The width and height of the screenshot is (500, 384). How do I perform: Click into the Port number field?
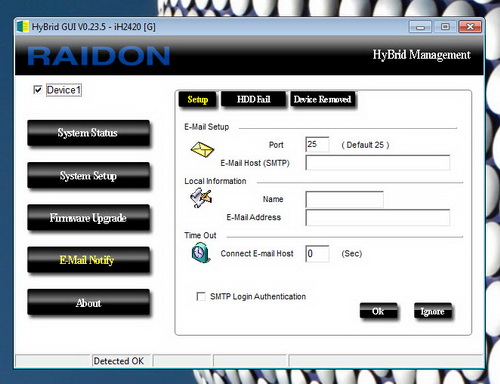pyautogui.click(x=317, y=144)
